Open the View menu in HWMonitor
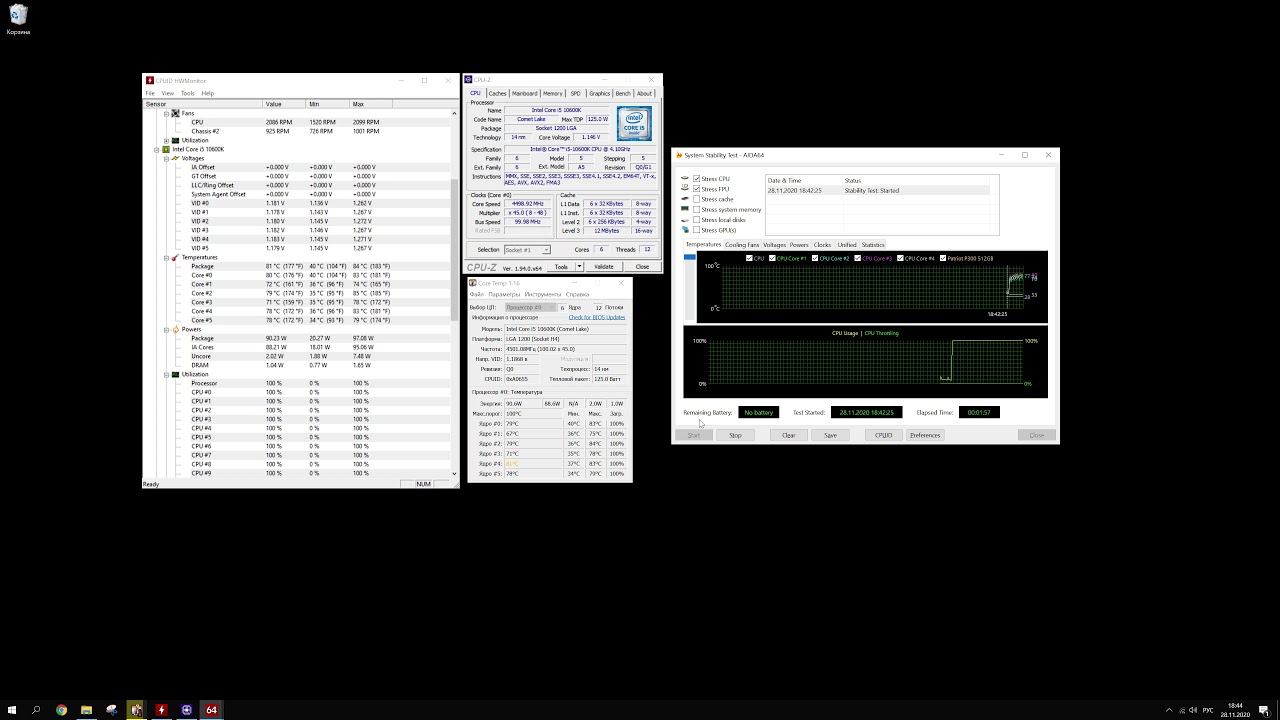 coord(168,93)
